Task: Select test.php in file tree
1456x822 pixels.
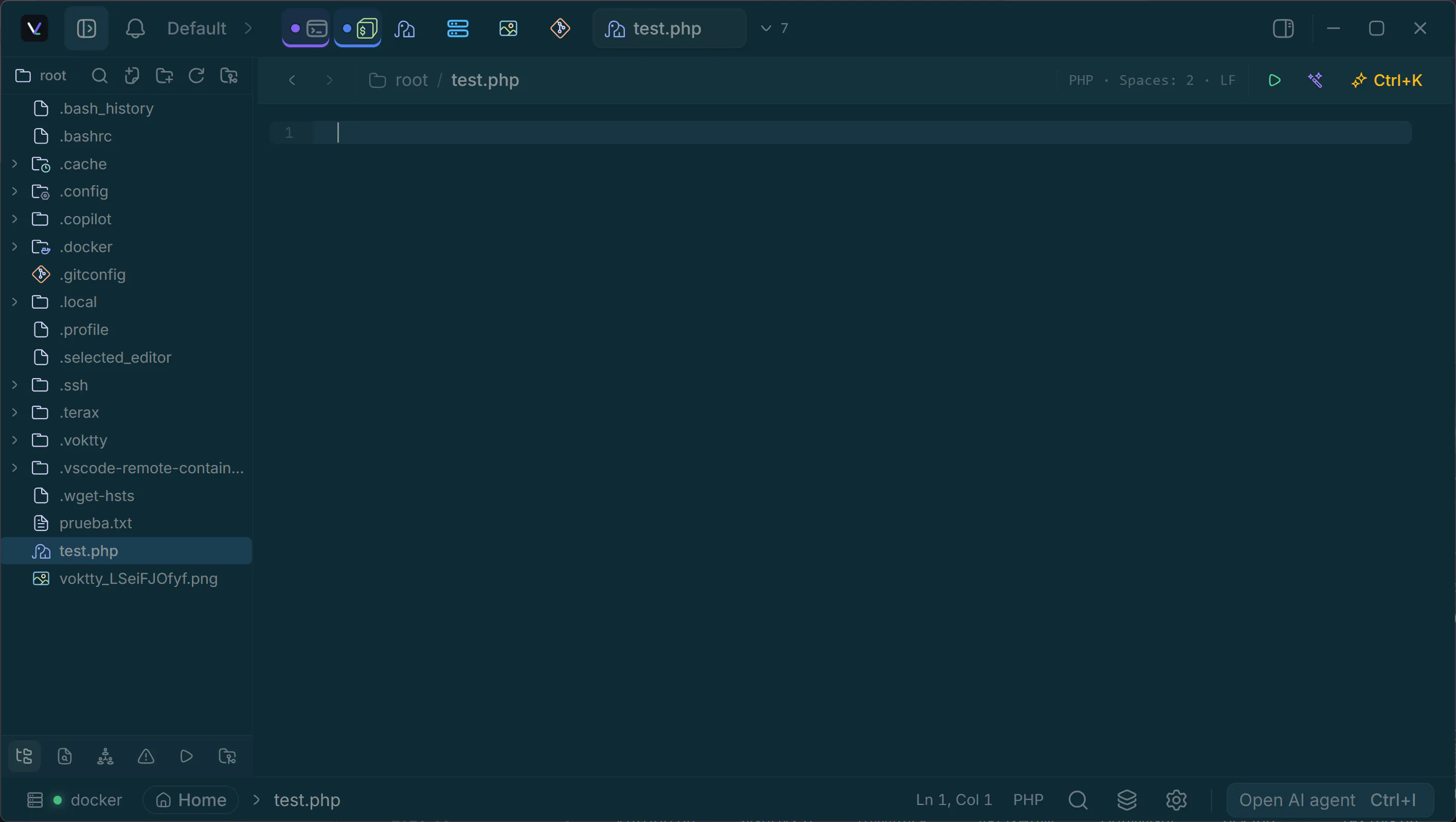Action: pos(127,551)
